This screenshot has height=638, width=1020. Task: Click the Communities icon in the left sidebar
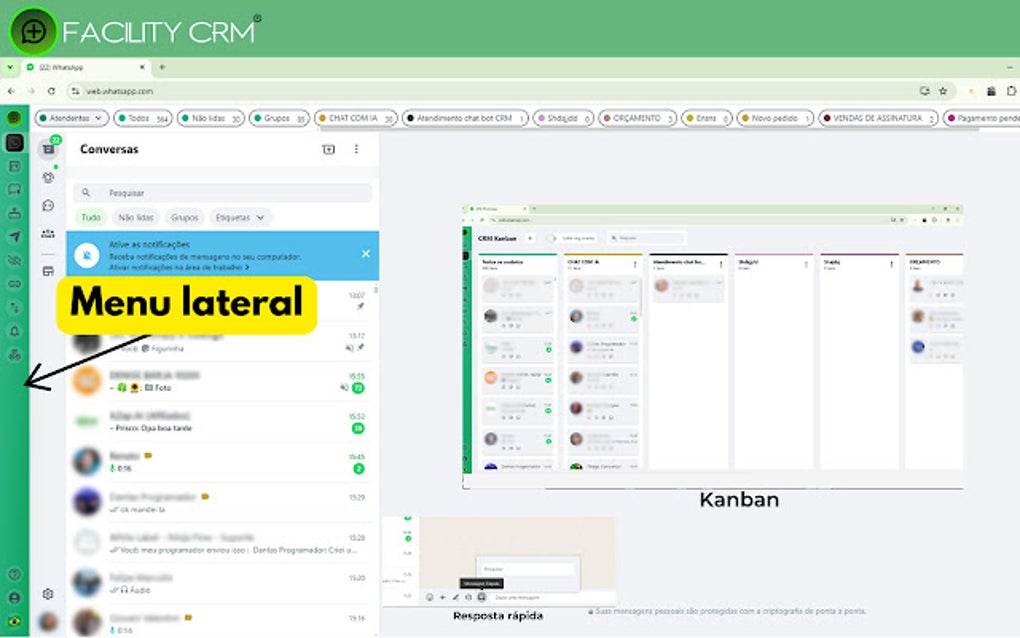coord(48,233)
